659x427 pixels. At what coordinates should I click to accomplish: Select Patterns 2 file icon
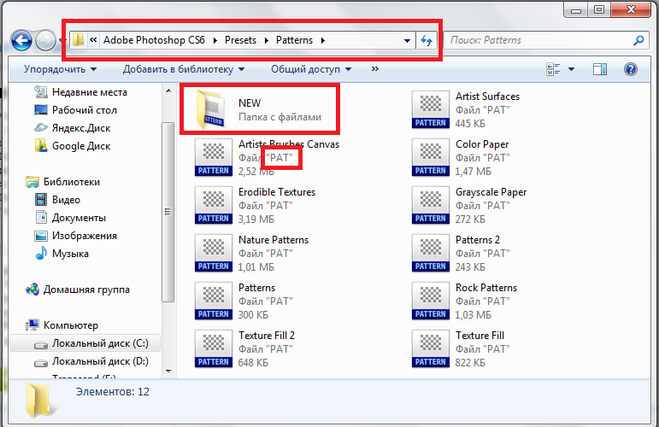pyautogui.click(x=431, y=253)
